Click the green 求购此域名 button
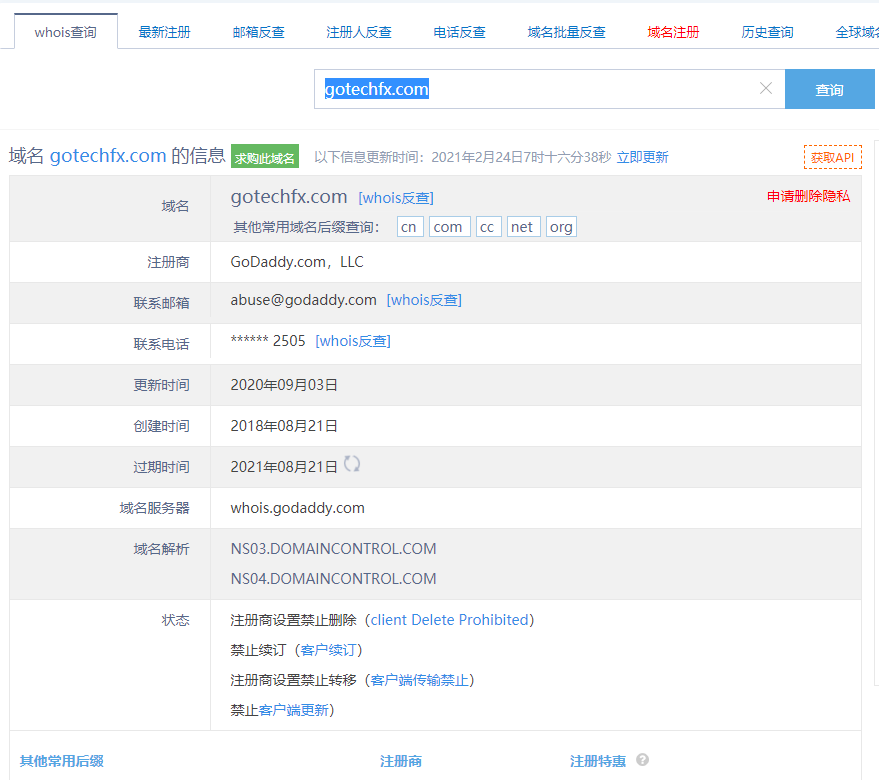The image size is (879, 780). coord(265,157)
